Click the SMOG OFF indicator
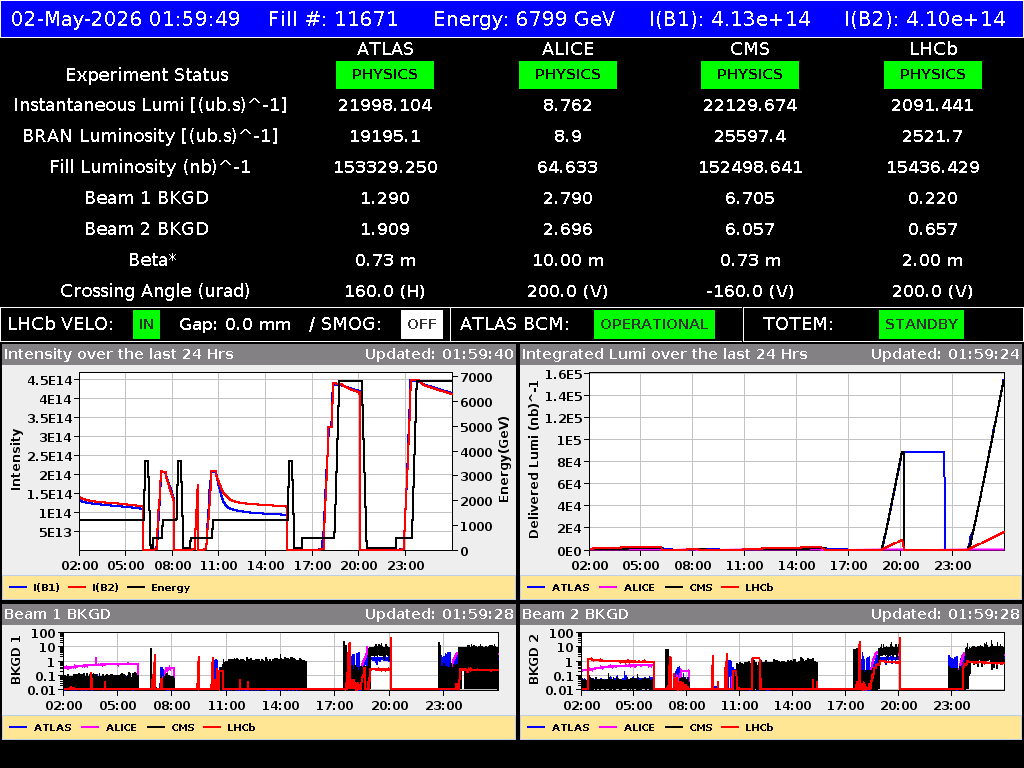Image resolution: width=1024 pixels, height=768 pixels. pyautogui.click(x=422, y=324)
